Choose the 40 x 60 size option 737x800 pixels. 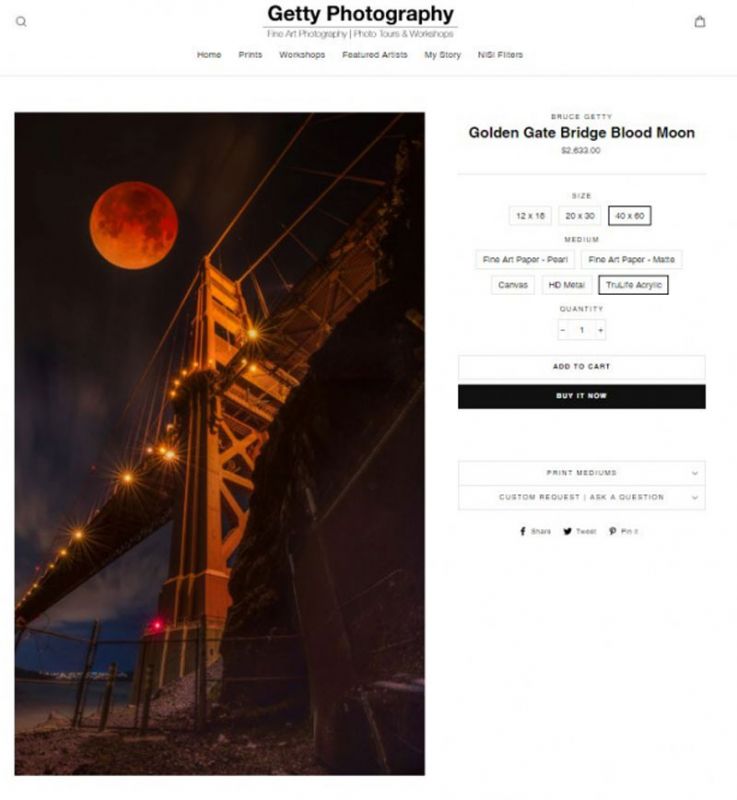click(629, 216)
